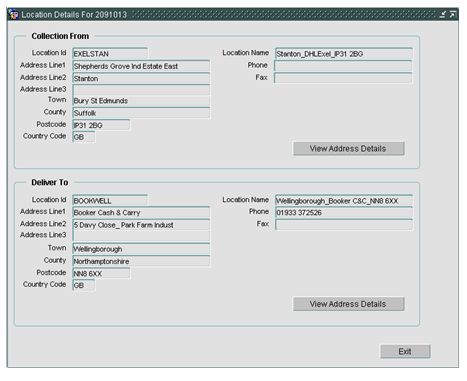Click the Booker Cash & Carry address field

141,212
